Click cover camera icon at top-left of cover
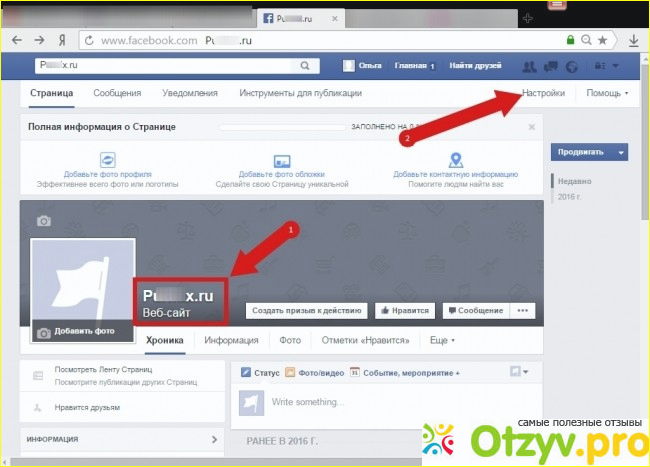Image resolution: width=650 pixels, height=467 pixels. click(x=43, y=220)
